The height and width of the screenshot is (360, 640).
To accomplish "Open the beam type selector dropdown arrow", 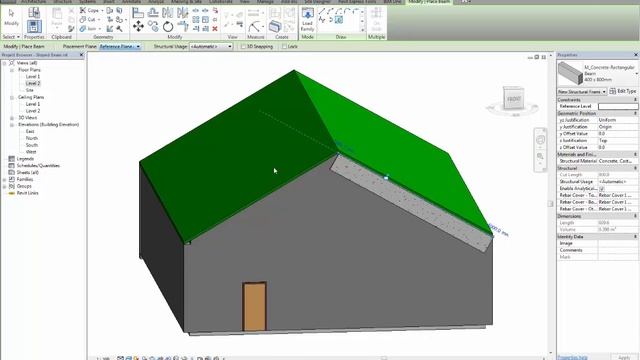I will (636, 73).
